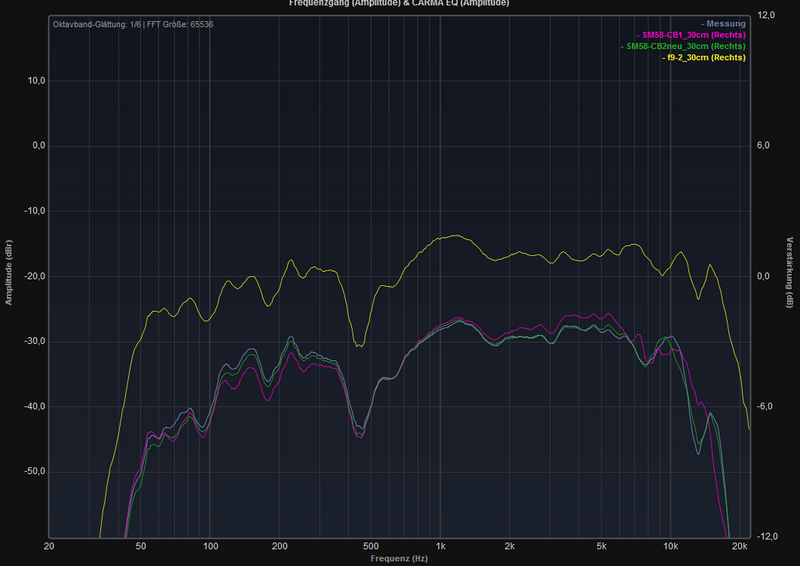The image size is (800, 566).
Task: Click the -50,0 amplitude tick label
Action: coord(35,471)
